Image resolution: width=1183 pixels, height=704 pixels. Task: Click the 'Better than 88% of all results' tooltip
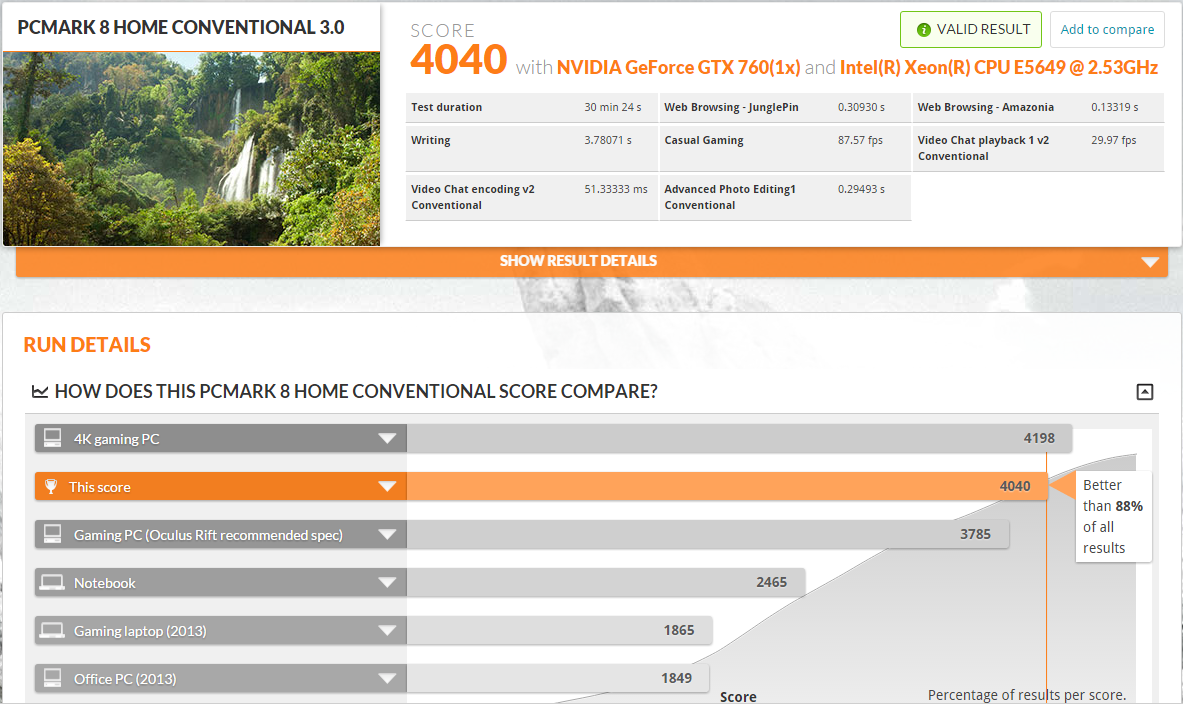(1113, 516)
